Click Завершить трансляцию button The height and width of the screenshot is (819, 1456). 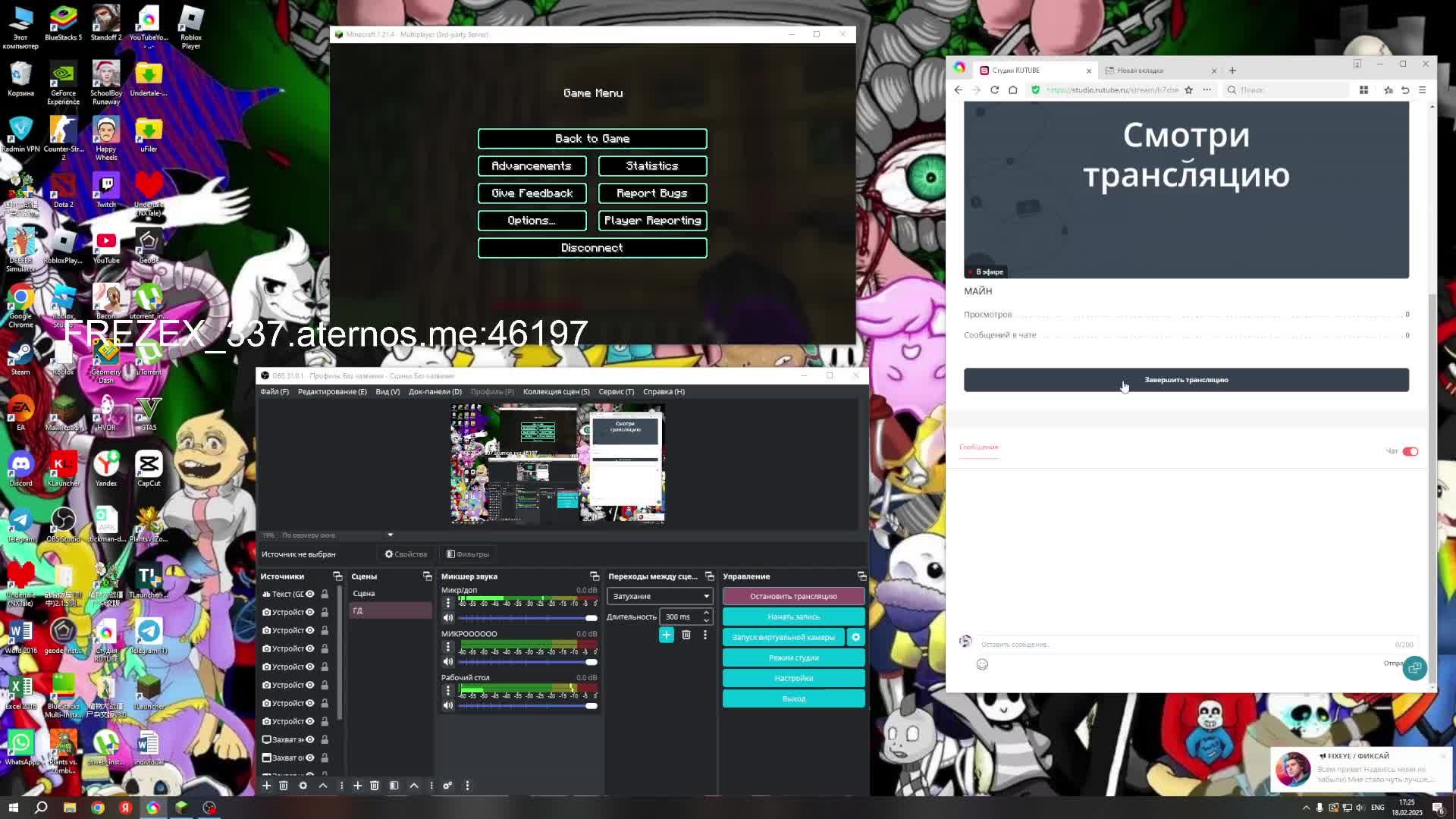[1186, 380]
